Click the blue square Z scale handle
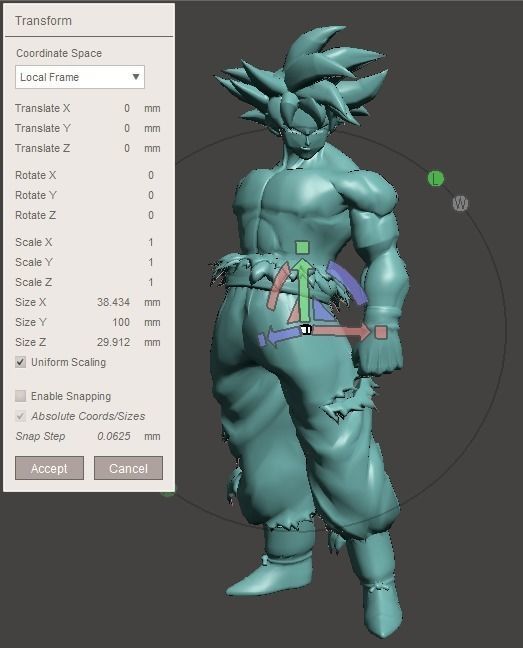The width and height of the screenshot is (523, 648). coord(262,340)
